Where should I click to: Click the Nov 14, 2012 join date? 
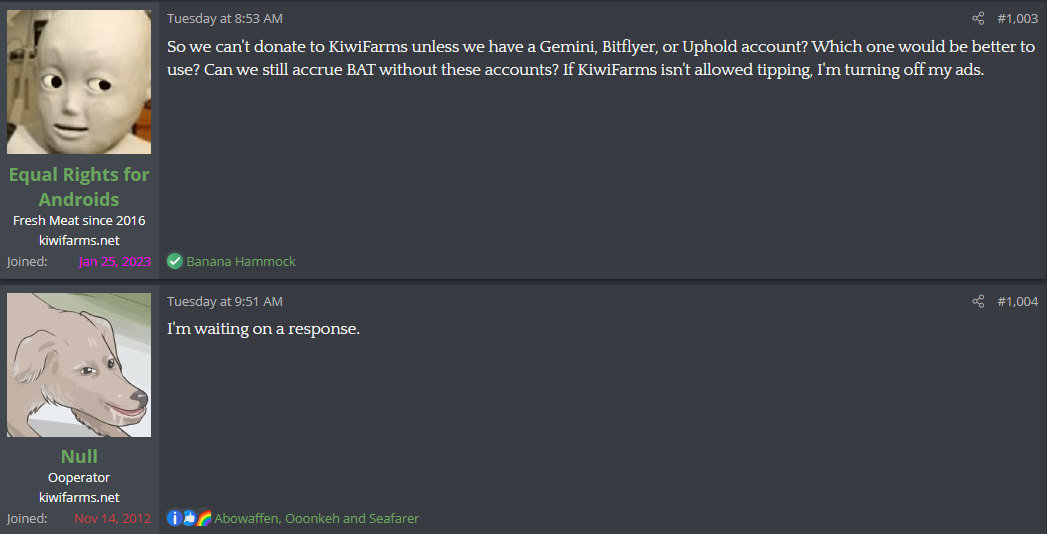(x=113, y=519)
